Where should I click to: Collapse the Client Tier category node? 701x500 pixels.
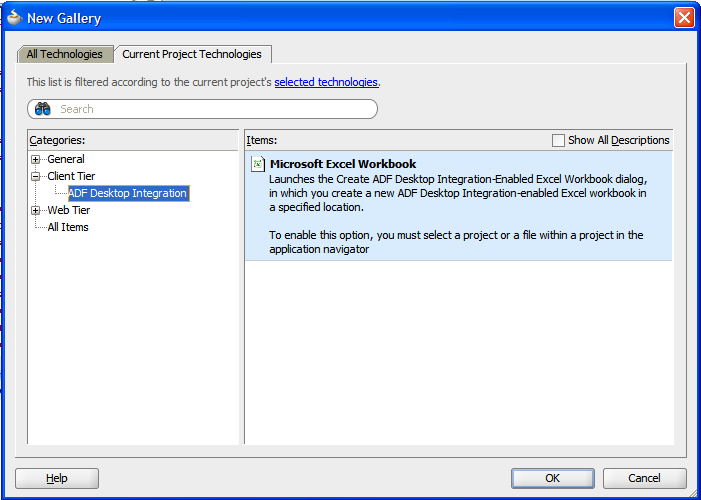point(36,176)
